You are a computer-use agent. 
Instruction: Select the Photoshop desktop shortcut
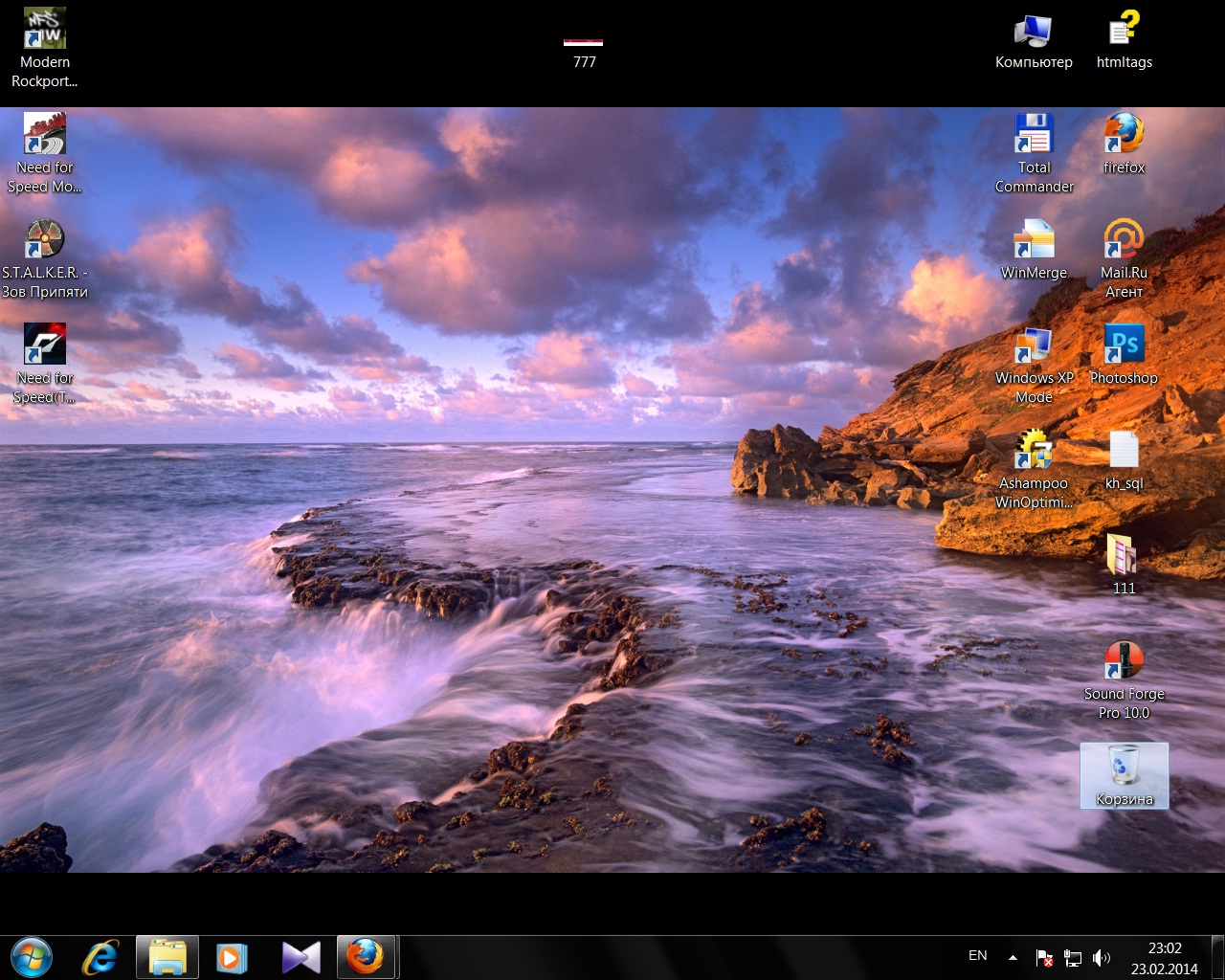coord(1124,345)
